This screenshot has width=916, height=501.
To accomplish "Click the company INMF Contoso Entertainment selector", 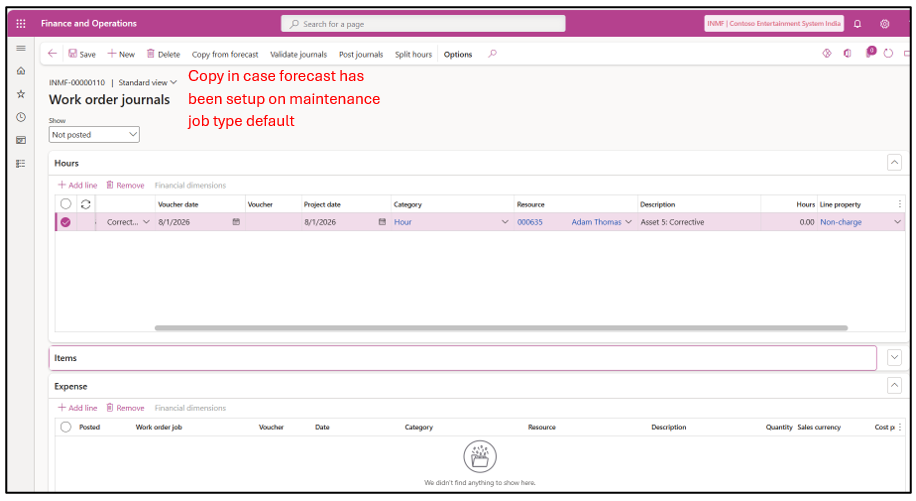I will [x=773, y=23].
